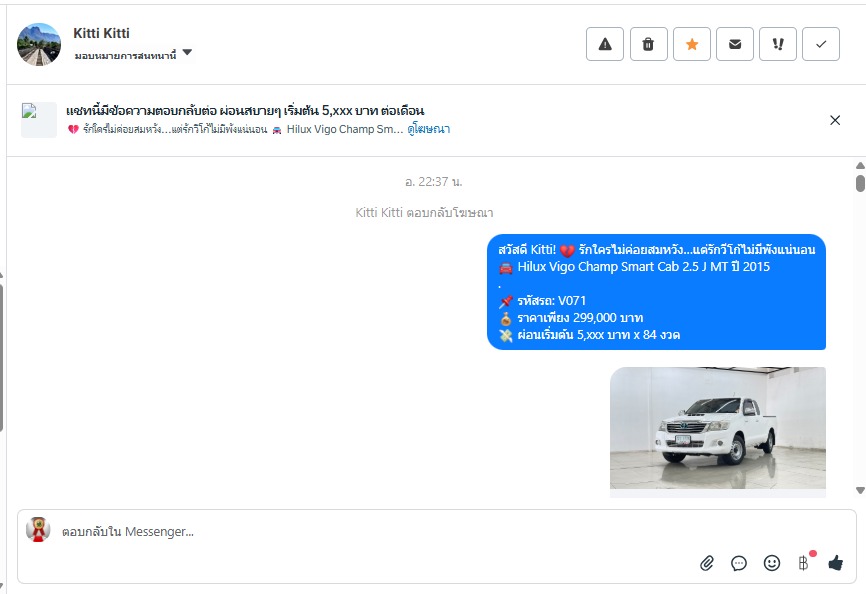Click the Kitti Kitti contact name
The image size is (866, 594).
click(101, 33)
